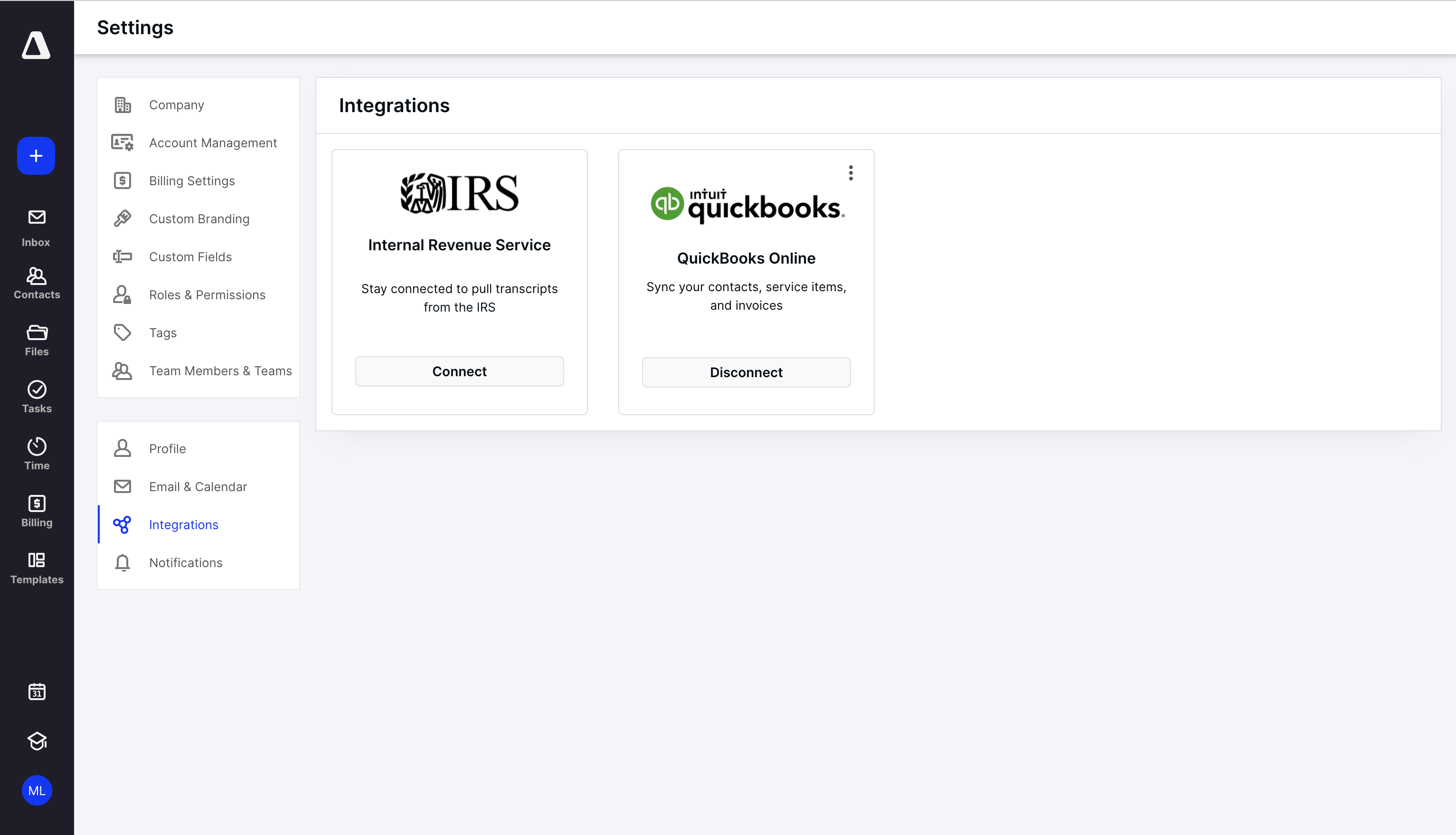Click the Integrations panel heading
The image size is (1456, 835).
click(394, 105)
